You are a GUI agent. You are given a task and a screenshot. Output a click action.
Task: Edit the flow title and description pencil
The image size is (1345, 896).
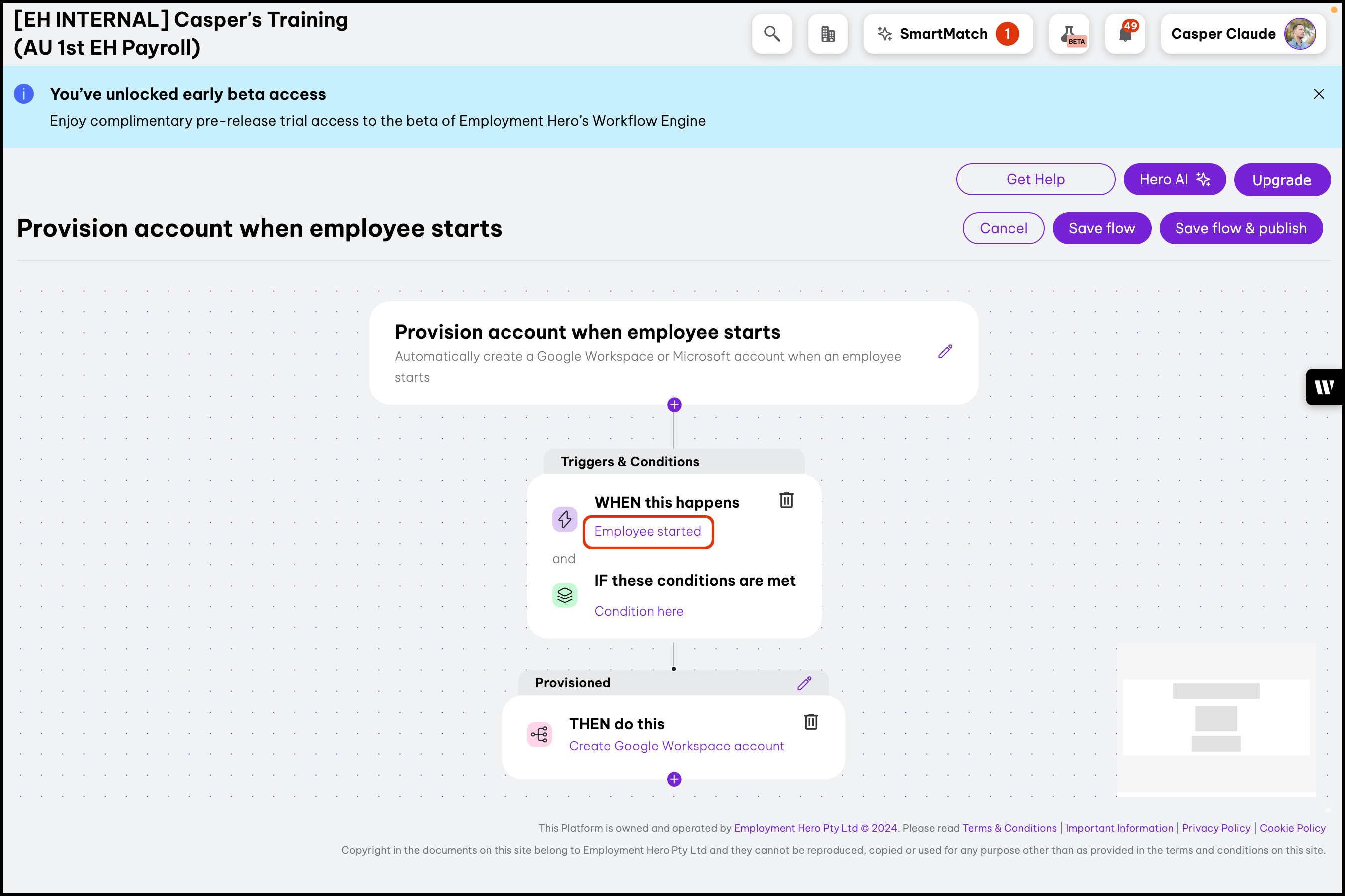[x=945, y=351]
